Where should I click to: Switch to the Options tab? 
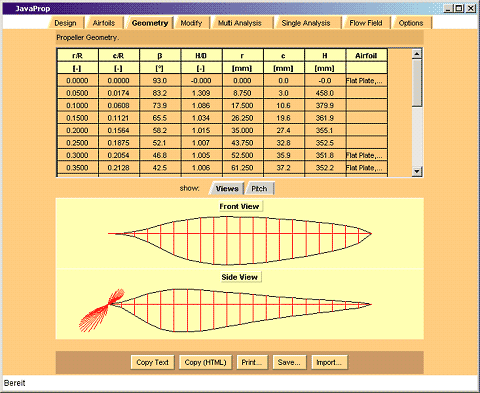click(x=411, y=23)
